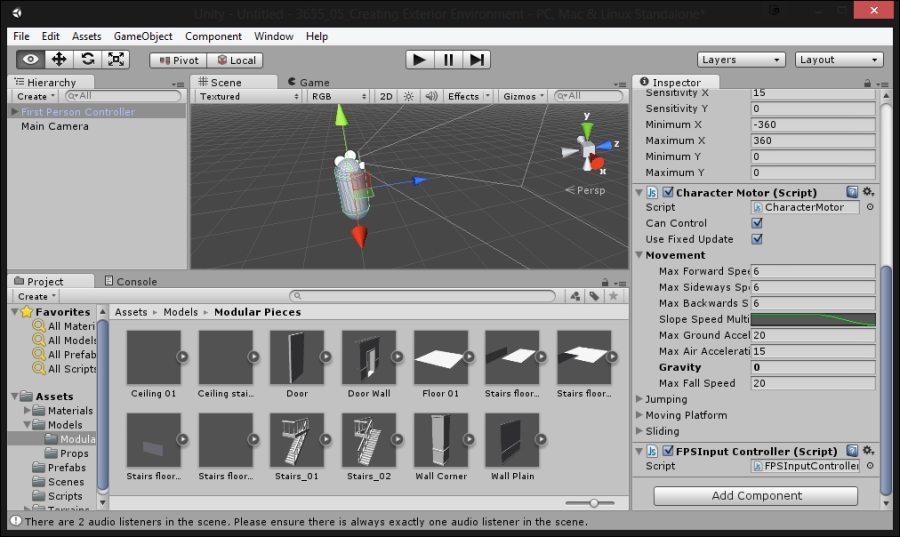Open Character Motor help icon

(x=852, y=192)
